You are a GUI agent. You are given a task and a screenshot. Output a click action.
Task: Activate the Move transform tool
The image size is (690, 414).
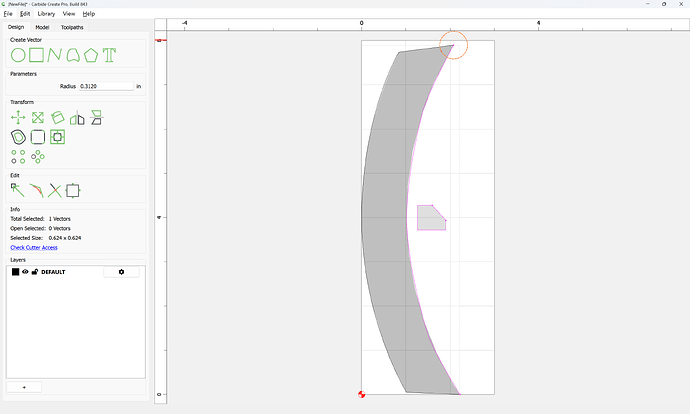coord(18,117)
